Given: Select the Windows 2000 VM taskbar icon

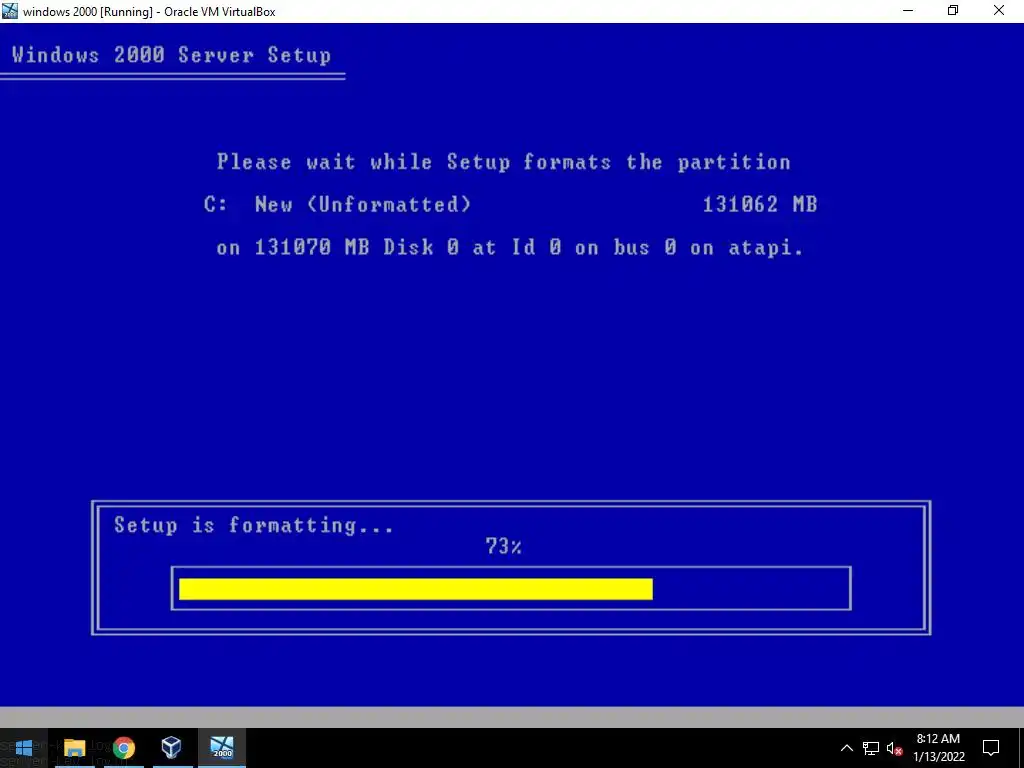Looking at the screenshot, I should [222, 748].
